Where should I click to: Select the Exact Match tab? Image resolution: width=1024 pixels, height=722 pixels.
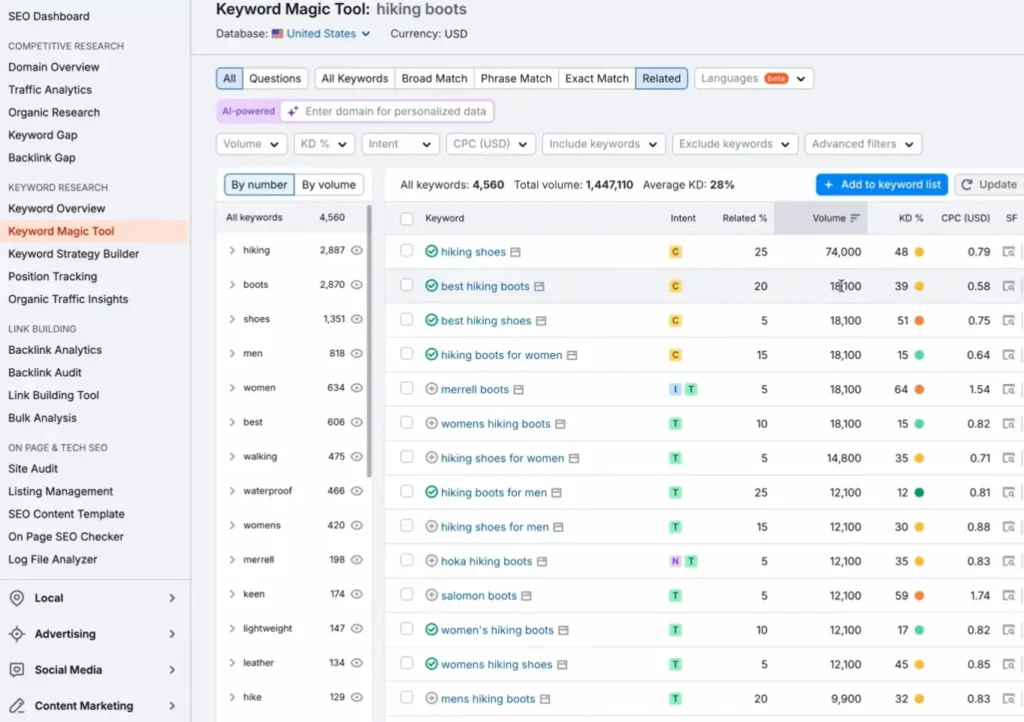(597, 78)
